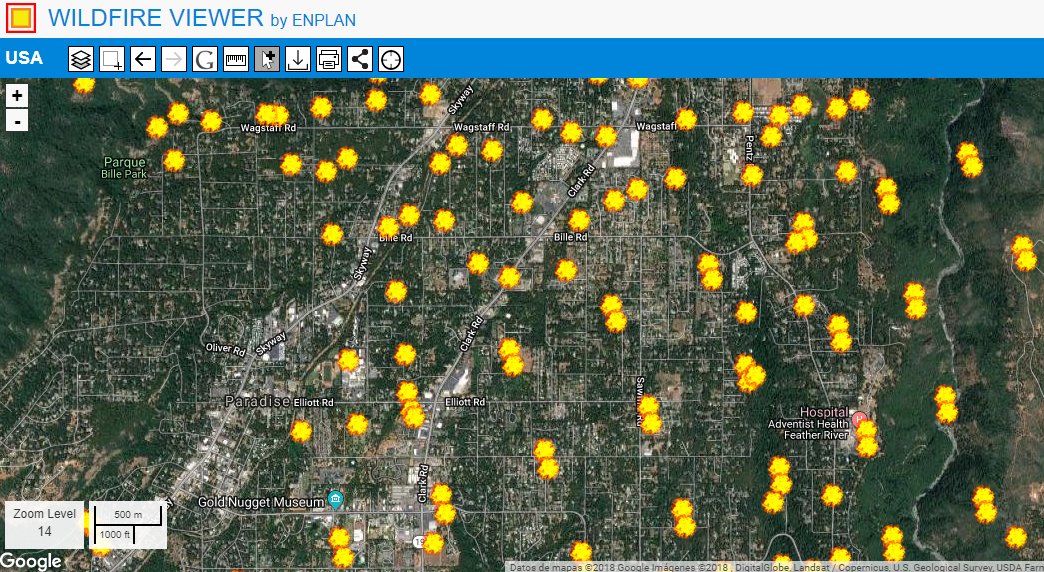The image size is (1044, 572).
Task: Click the fire marker beside Bille Park label
Action: (174, 160)
